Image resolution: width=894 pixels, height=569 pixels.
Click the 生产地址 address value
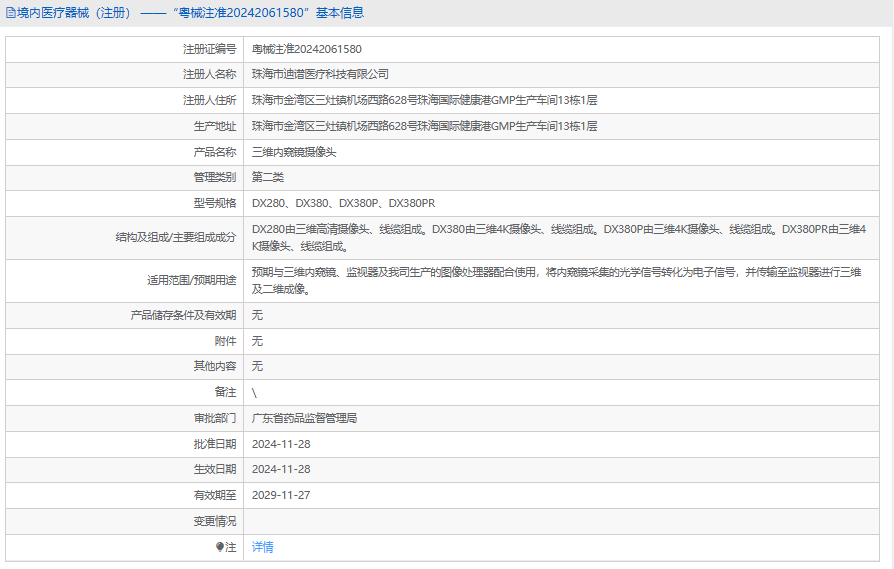click(424, 126)
